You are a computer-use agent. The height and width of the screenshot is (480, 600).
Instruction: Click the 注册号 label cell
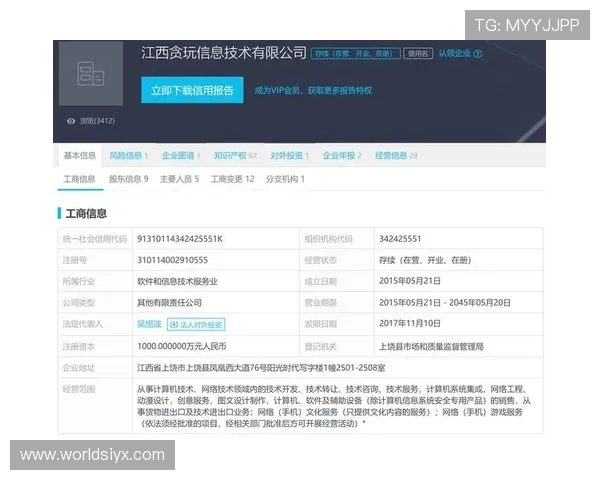pos(95,260)
